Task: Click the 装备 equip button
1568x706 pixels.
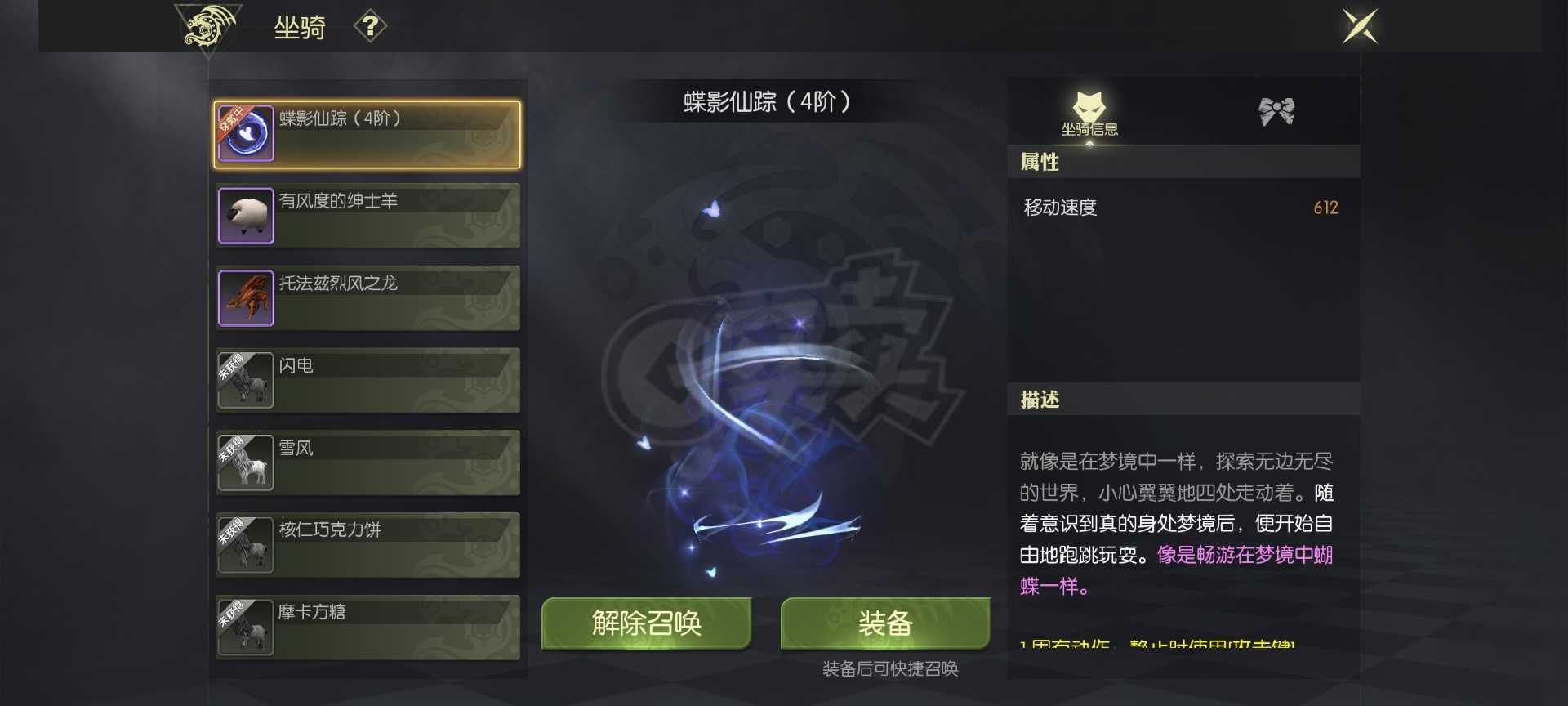Action: (885, 623)
